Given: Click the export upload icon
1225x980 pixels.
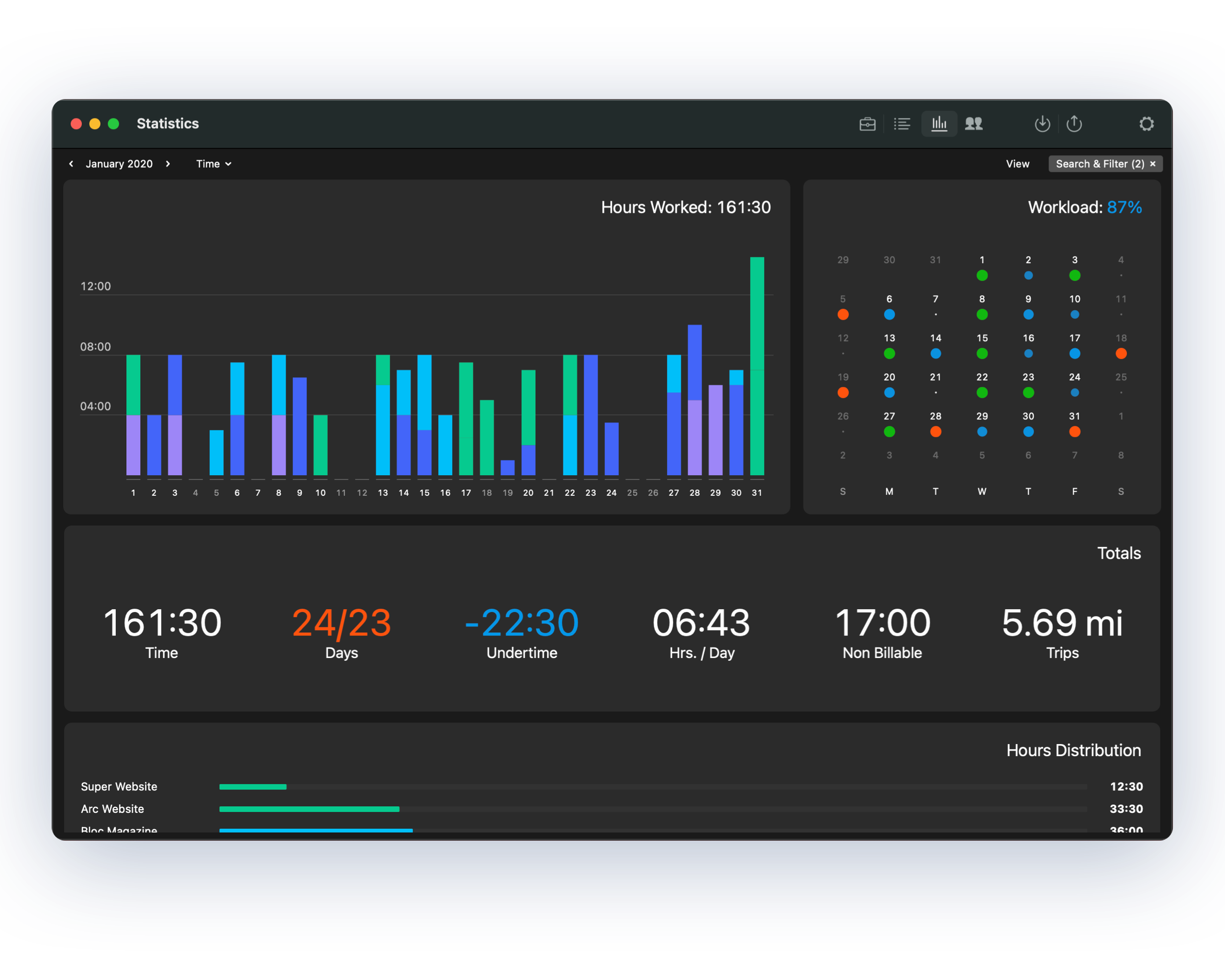Looking at the screenshot, I should point(1074,124).
